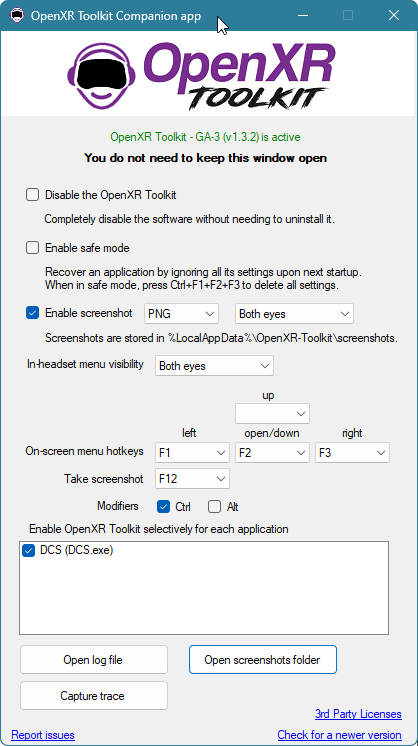This screenshot has height=746, width=418.
Task: Expand the empty 'up' hotkey dropdown
Action: pos(272,413)
